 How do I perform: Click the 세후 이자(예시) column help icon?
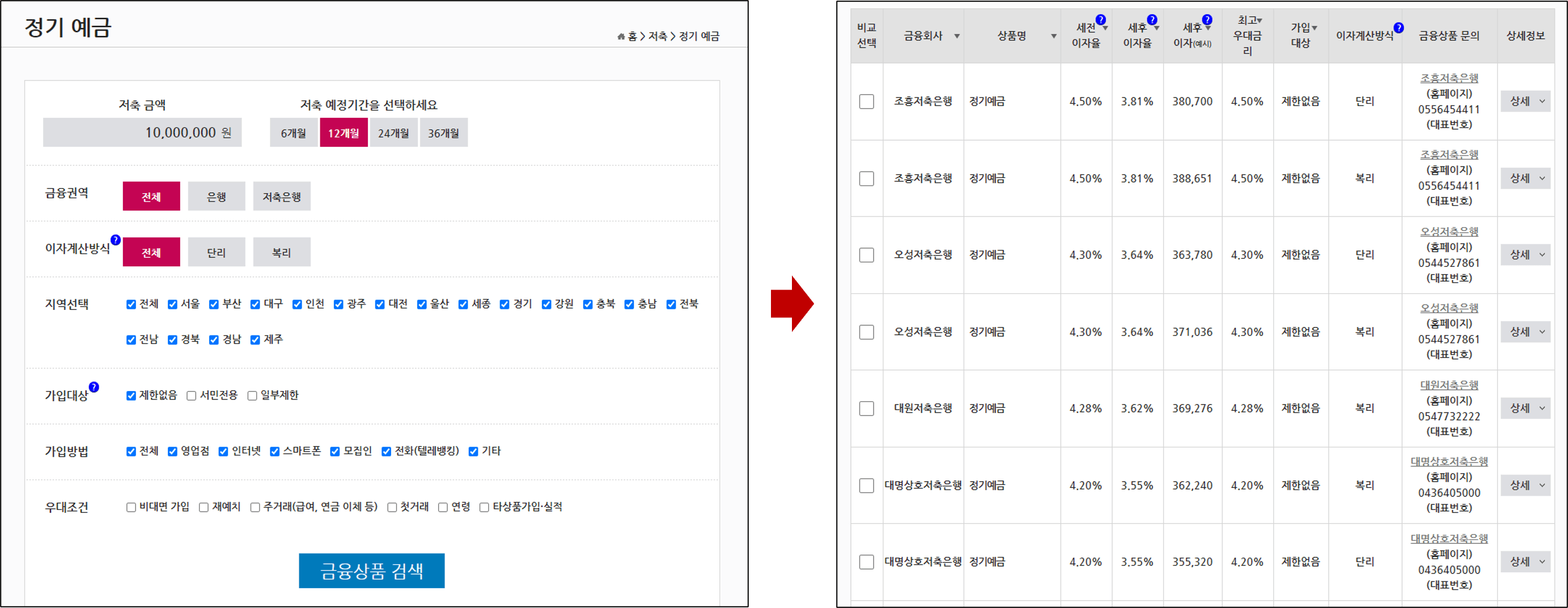click(x=1207, y=19)
